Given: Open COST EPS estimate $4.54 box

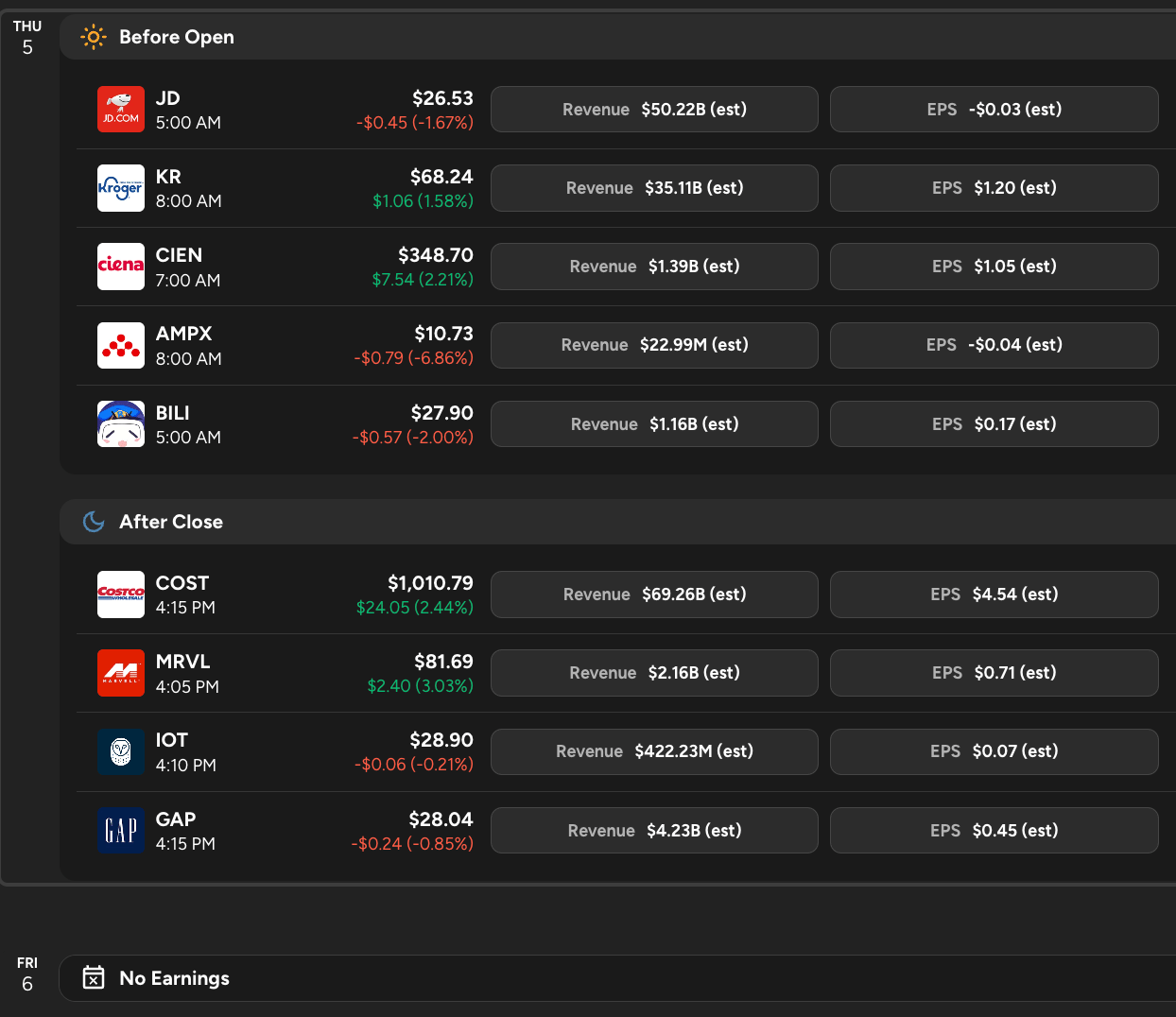Looking at the screenshot, I should point(994,595).
